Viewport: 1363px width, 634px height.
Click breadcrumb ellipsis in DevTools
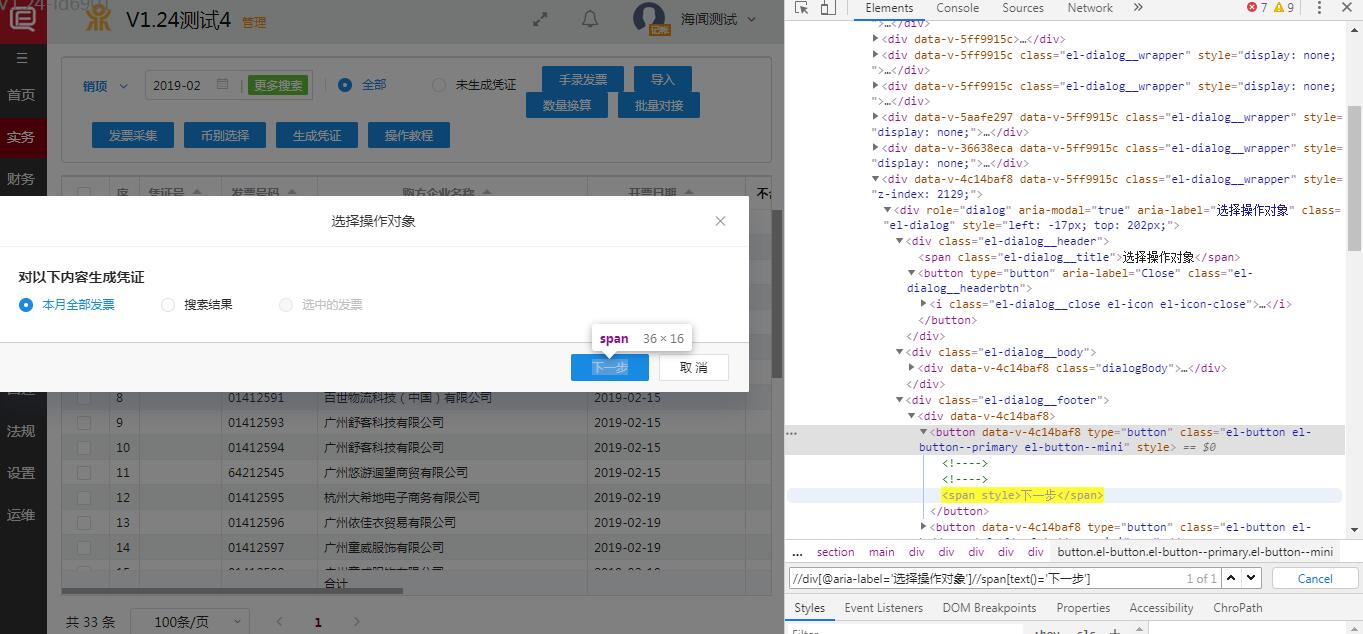[x=797, y=552]
